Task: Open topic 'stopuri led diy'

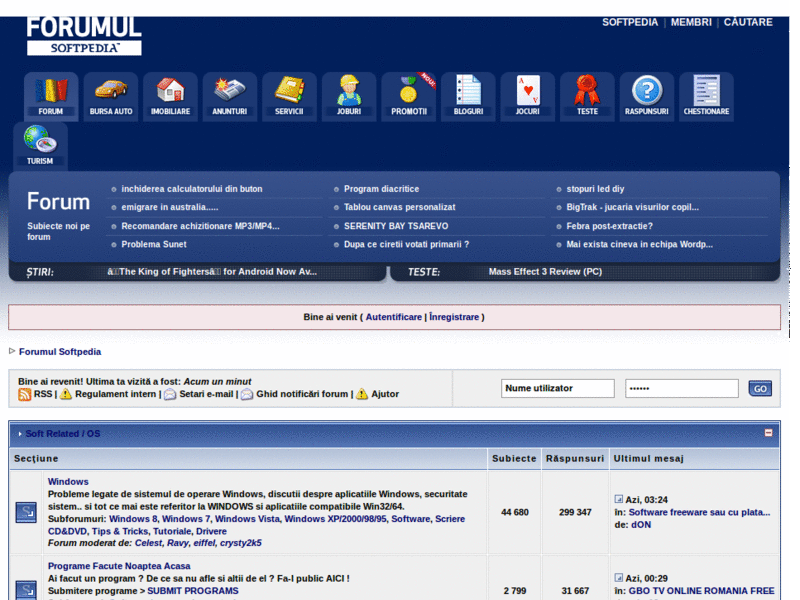Action: click(x=595, y=189)
